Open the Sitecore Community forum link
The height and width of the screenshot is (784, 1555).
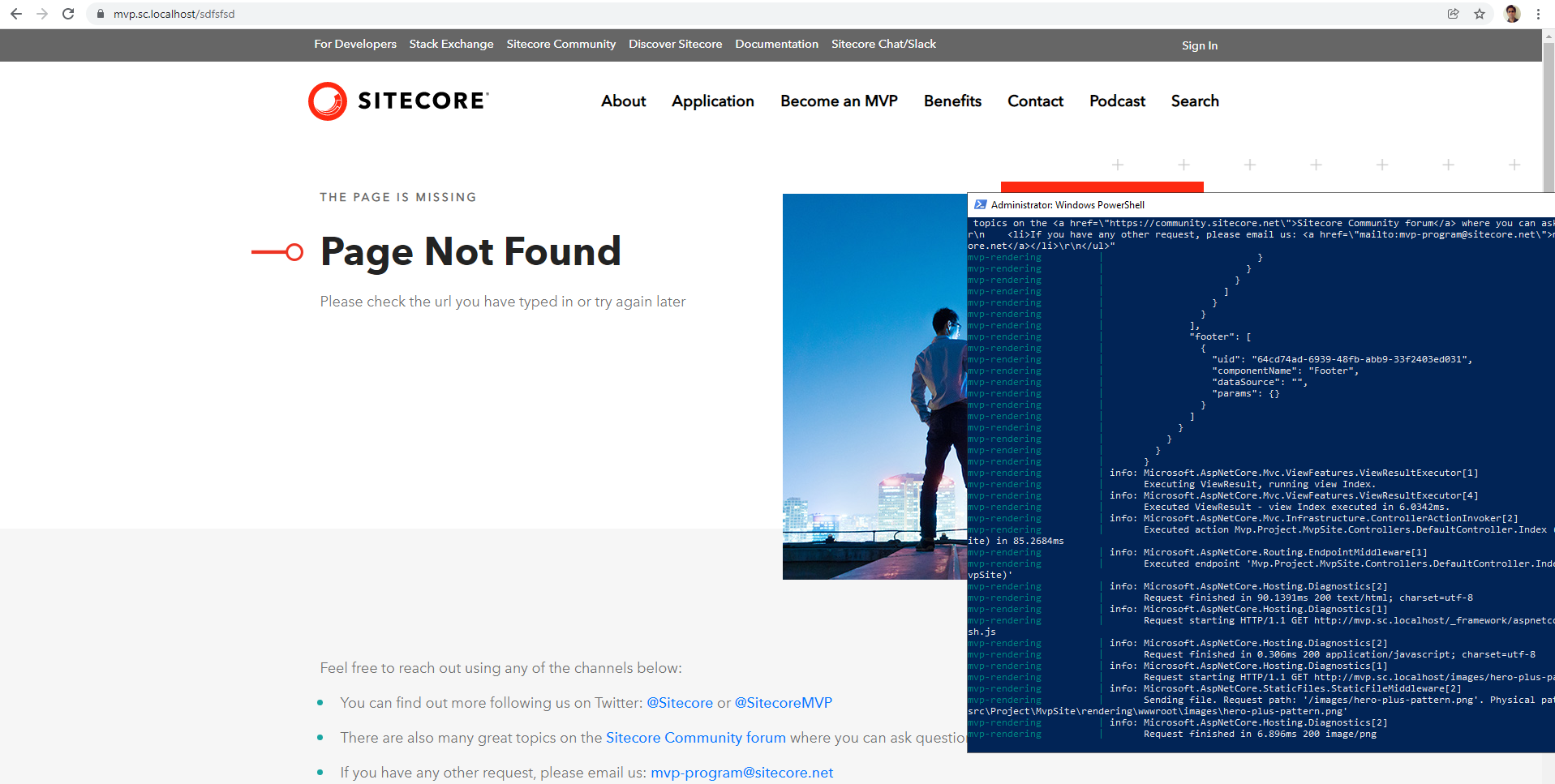click(x=696, y=738)
